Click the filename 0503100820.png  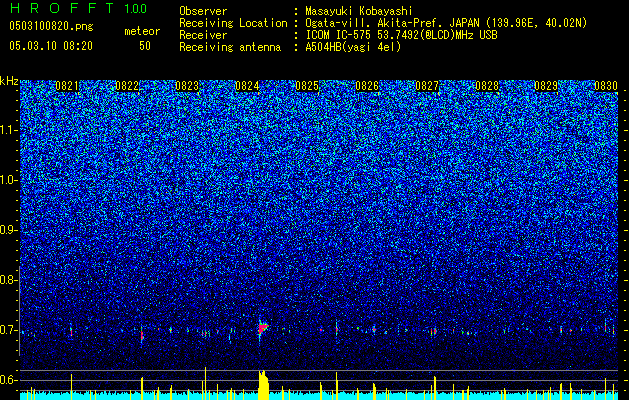click(51, 26)
